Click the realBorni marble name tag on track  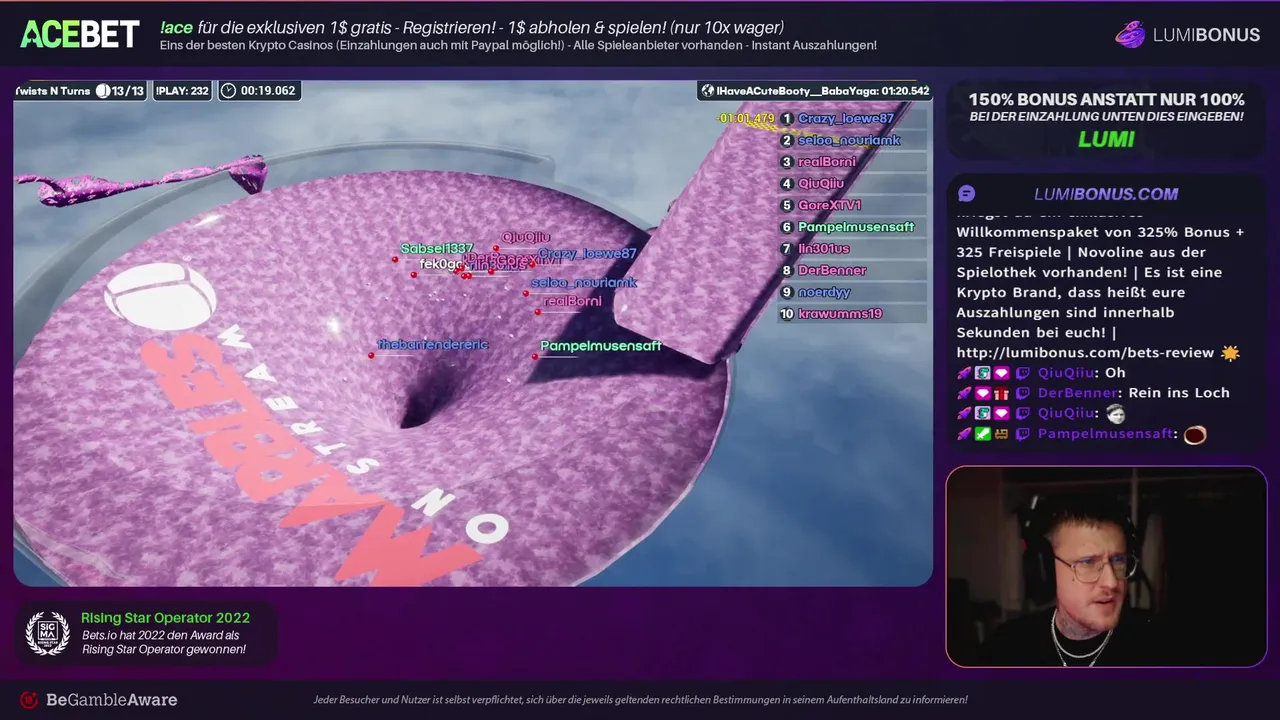click(x=572, y=301)
